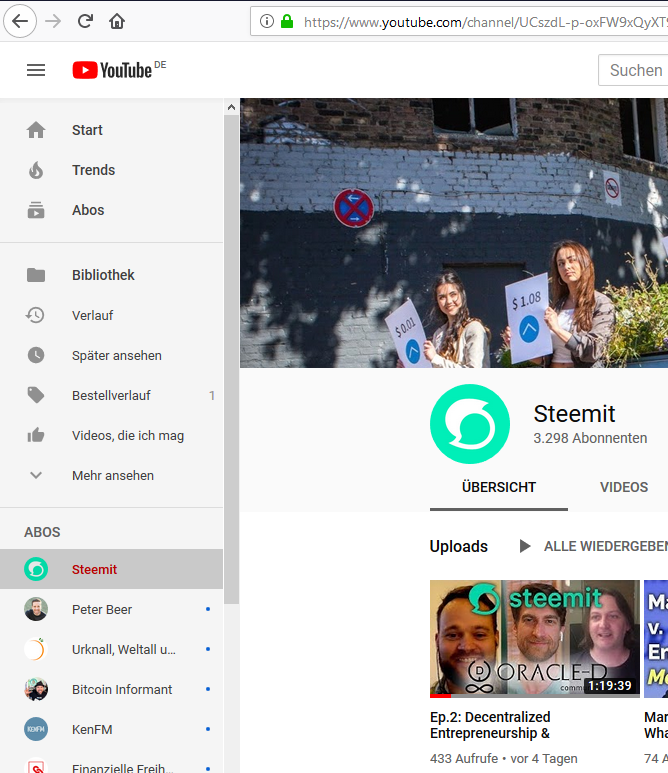Viewport: 668px width, 773px height.
Task: Open Videos, die ich mag
Action: click(x=111, y=435)
